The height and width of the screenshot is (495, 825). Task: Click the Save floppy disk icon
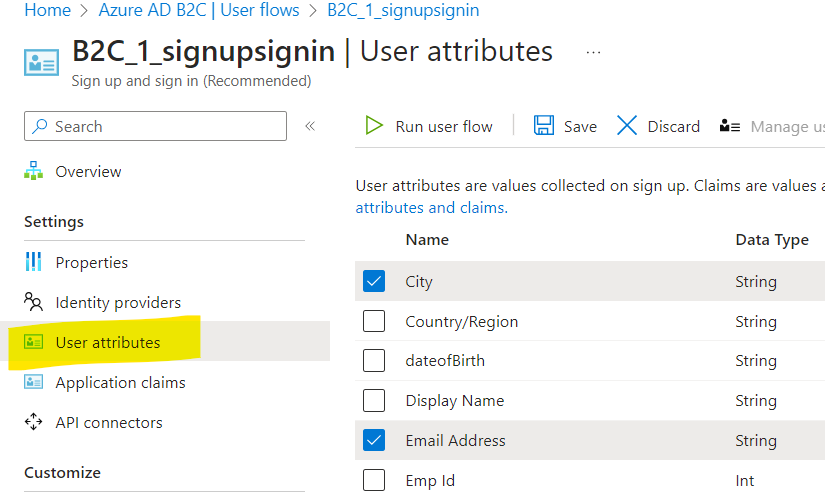[x=544, y=126]
